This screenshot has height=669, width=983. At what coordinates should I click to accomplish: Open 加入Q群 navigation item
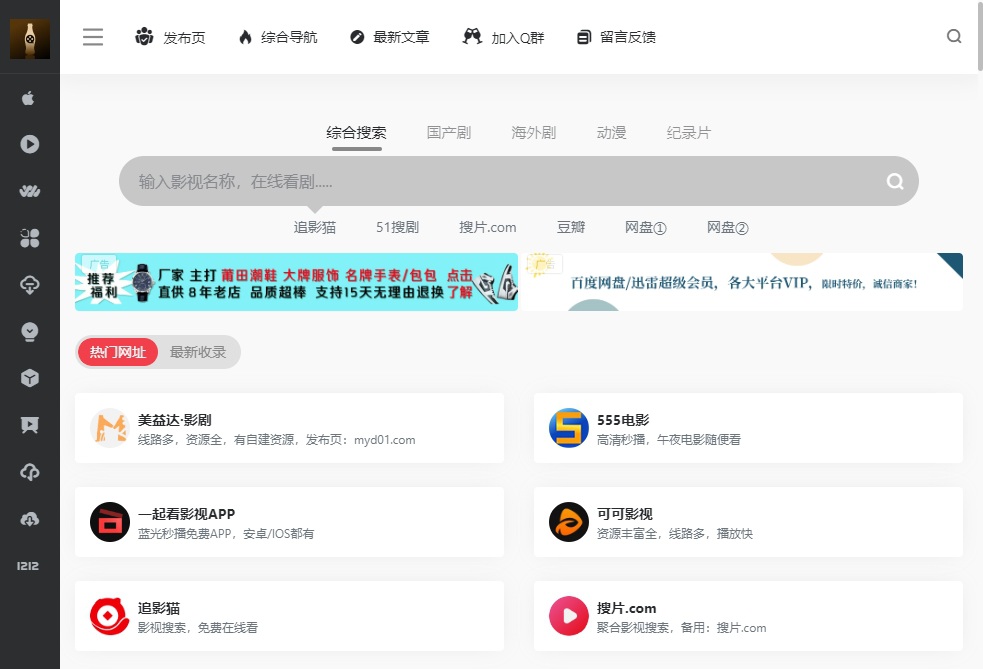[503, 37]
